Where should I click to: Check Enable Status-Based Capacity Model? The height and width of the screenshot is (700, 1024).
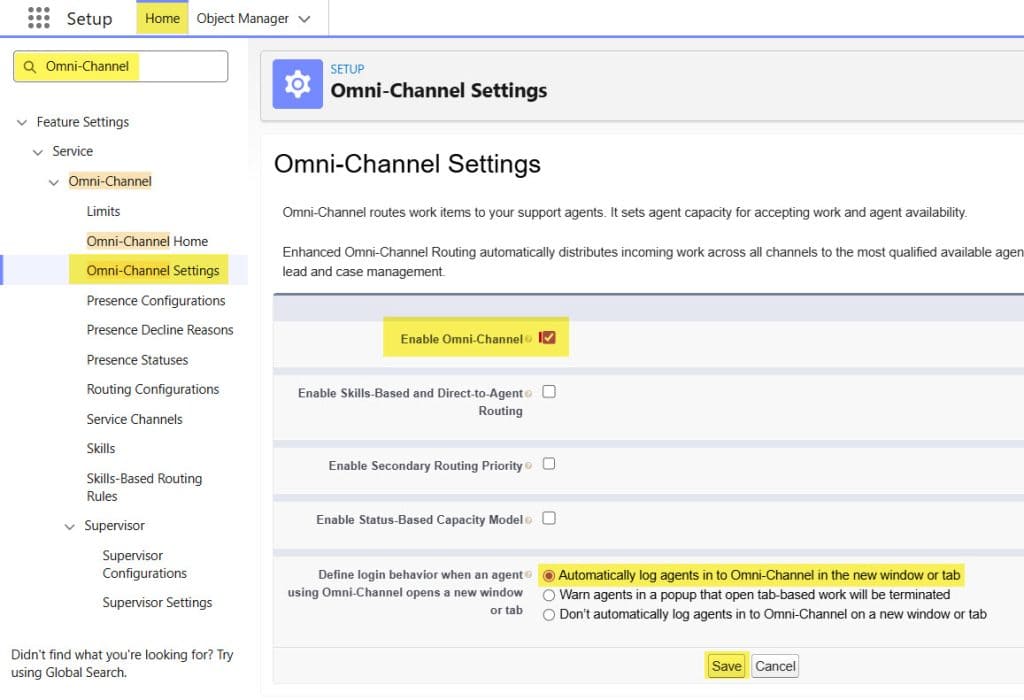pyautogui.click(x=549, y=518)
